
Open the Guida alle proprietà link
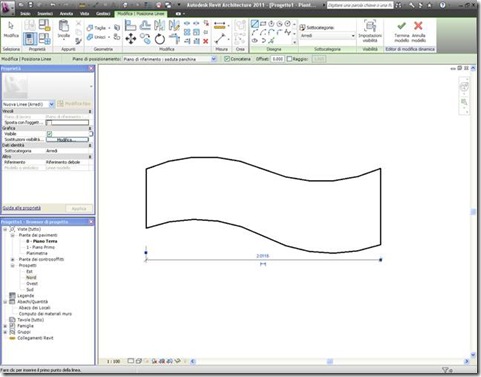tap(22, 208)
